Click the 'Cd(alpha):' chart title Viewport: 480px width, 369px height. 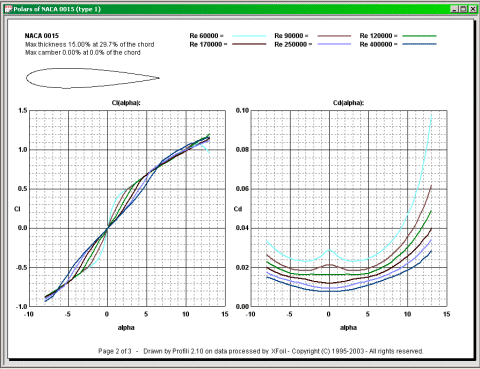point(348,103)
